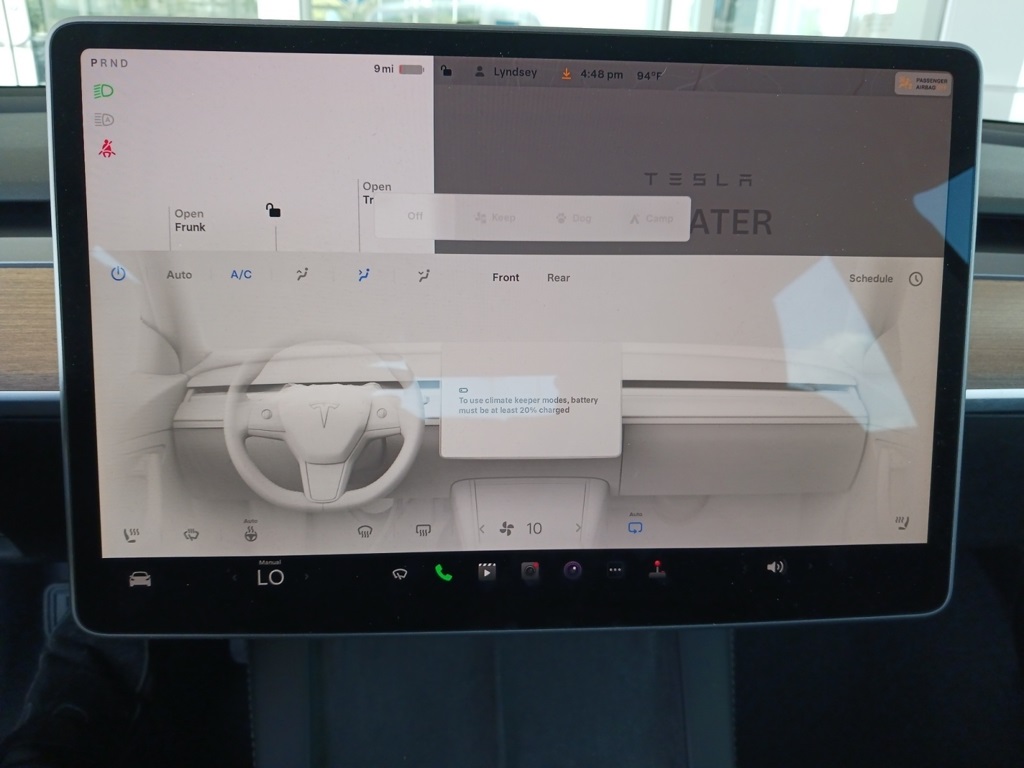Raise driver temperature from LO
Screen dimensions: 1024x768
[x=306, y=577]
